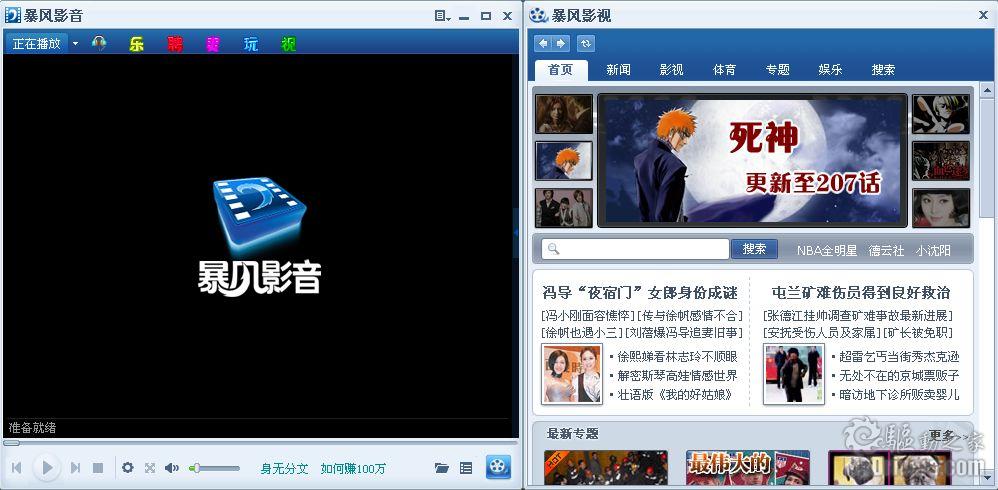This screenshot has height=490, width=998.
Task: Open 徐熙娣看林志玲不顺眼 news item
Action: click(x=677, y=357)
